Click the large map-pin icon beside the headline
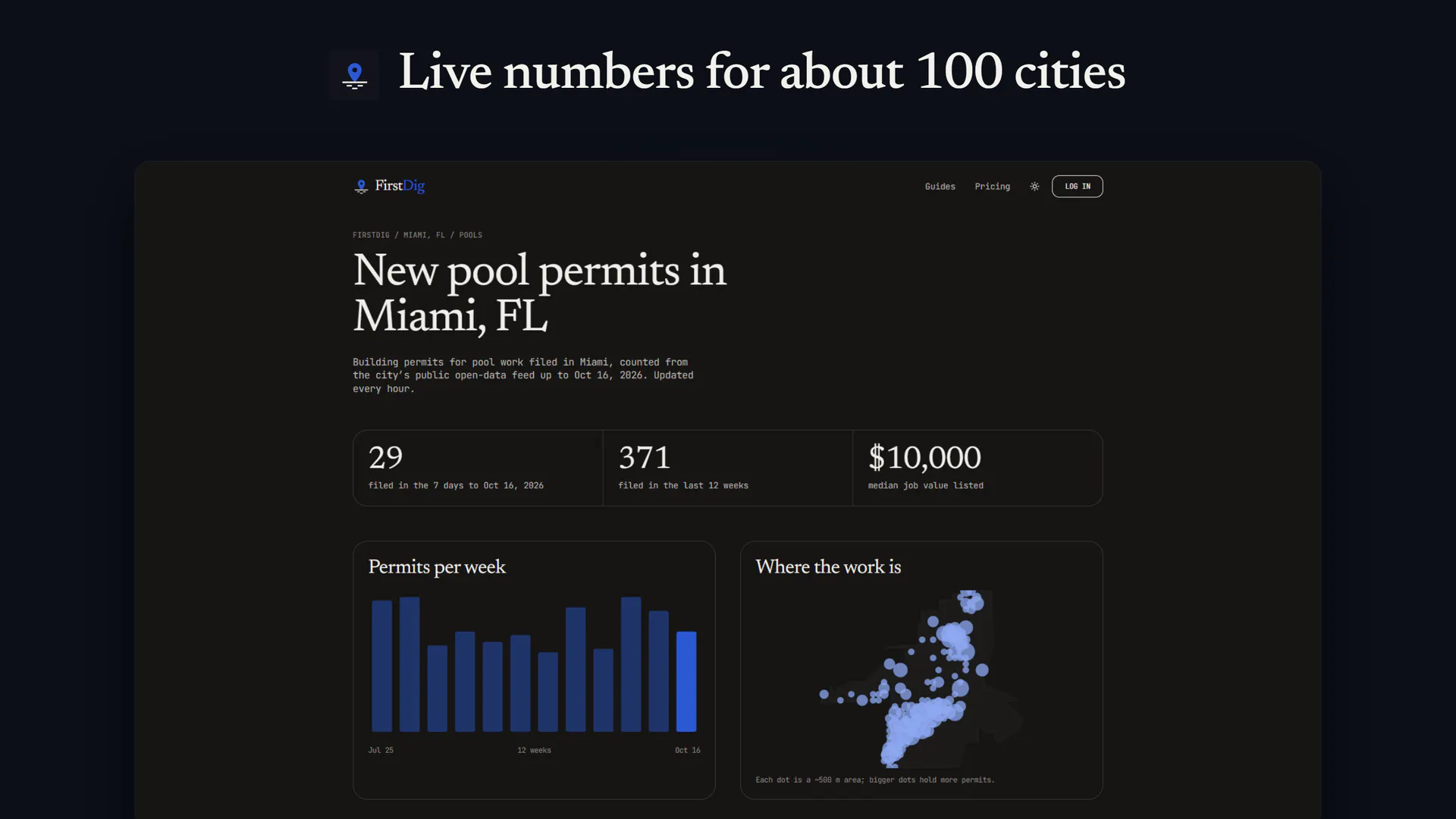Screen dimensions: 1456x819 click(354, 75)
